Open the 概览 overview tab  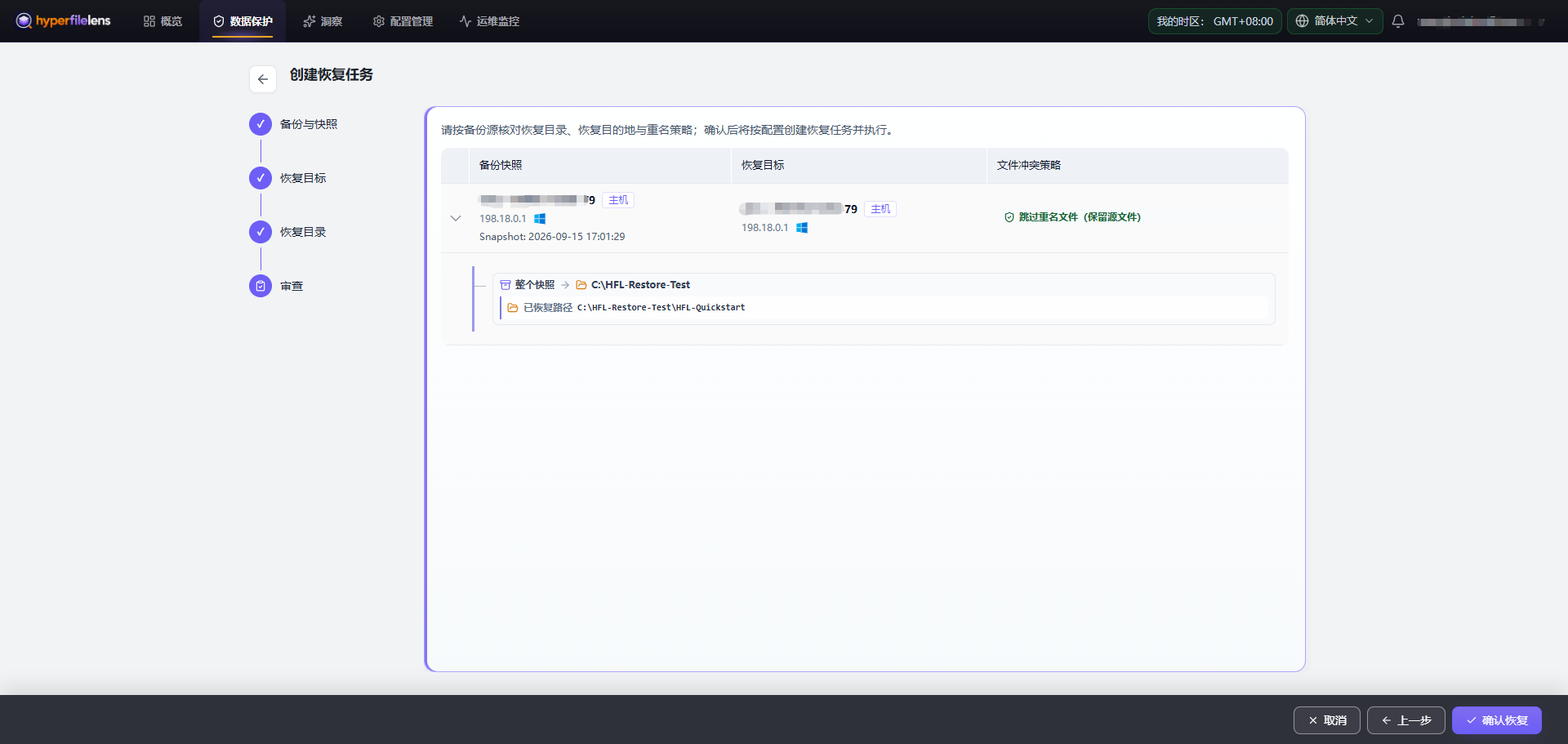coord(163,21)
